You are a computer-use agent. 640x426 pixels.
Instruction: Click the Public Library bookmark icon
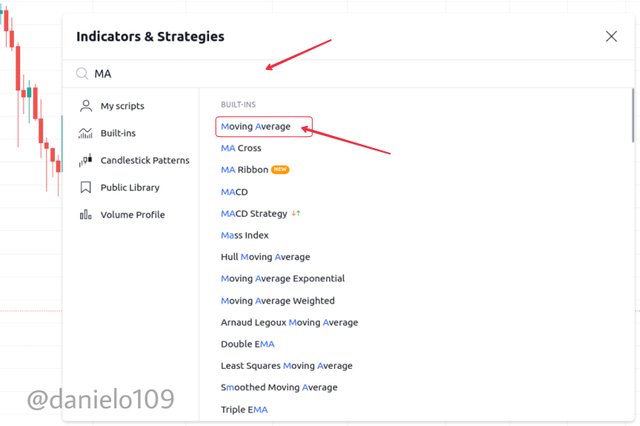[86, 187]
